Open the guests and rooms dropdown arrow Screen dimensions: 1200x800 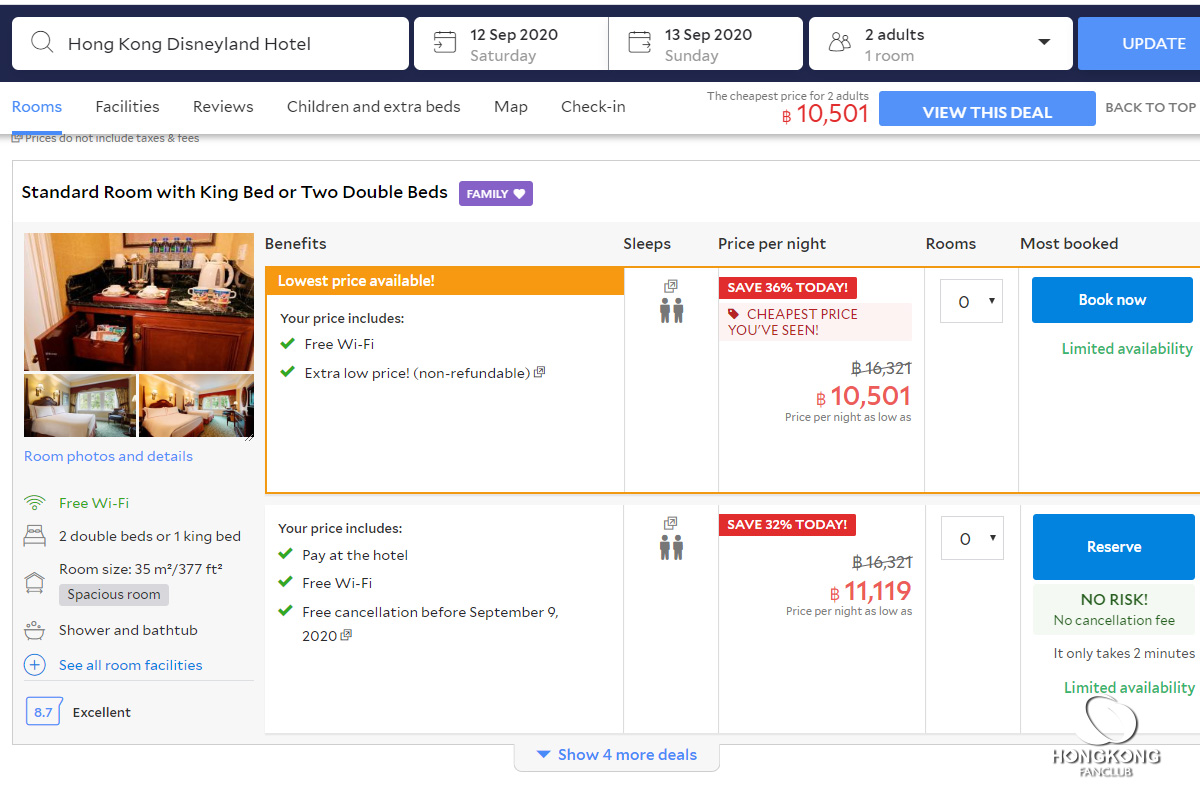pos(1044,43)
